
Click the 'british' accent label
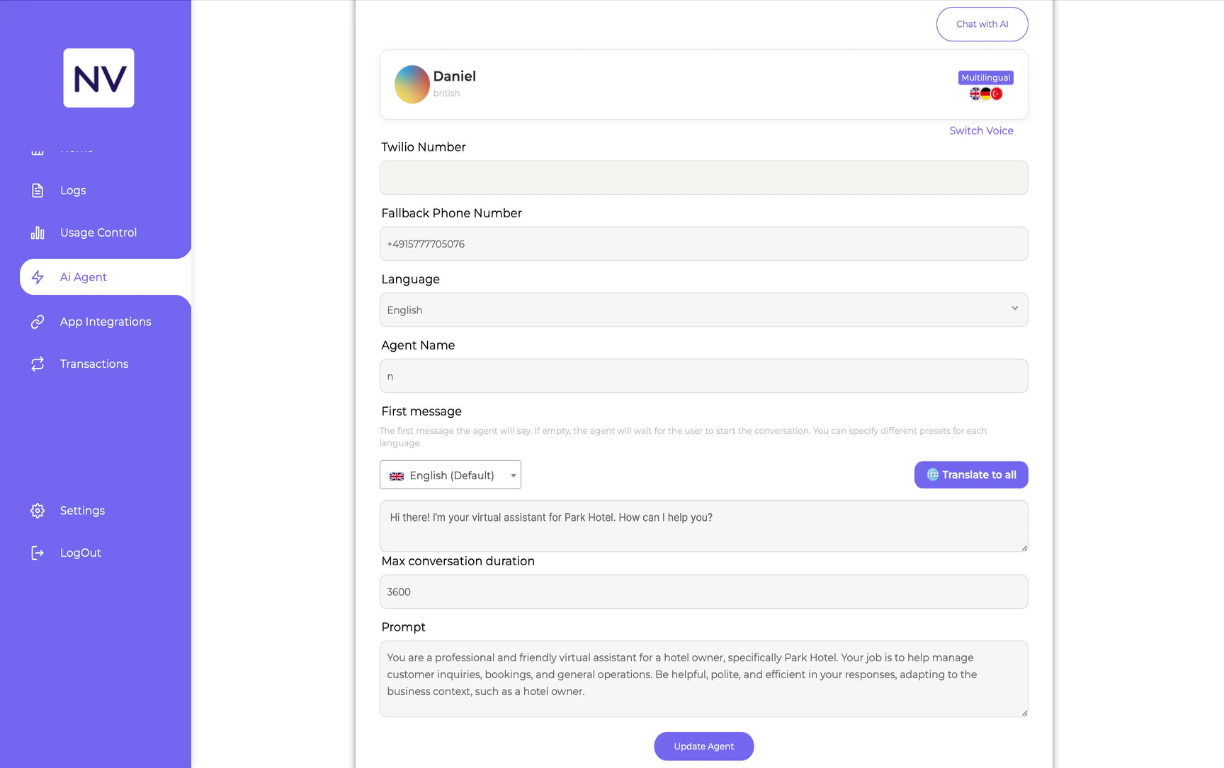pos(446,94)
